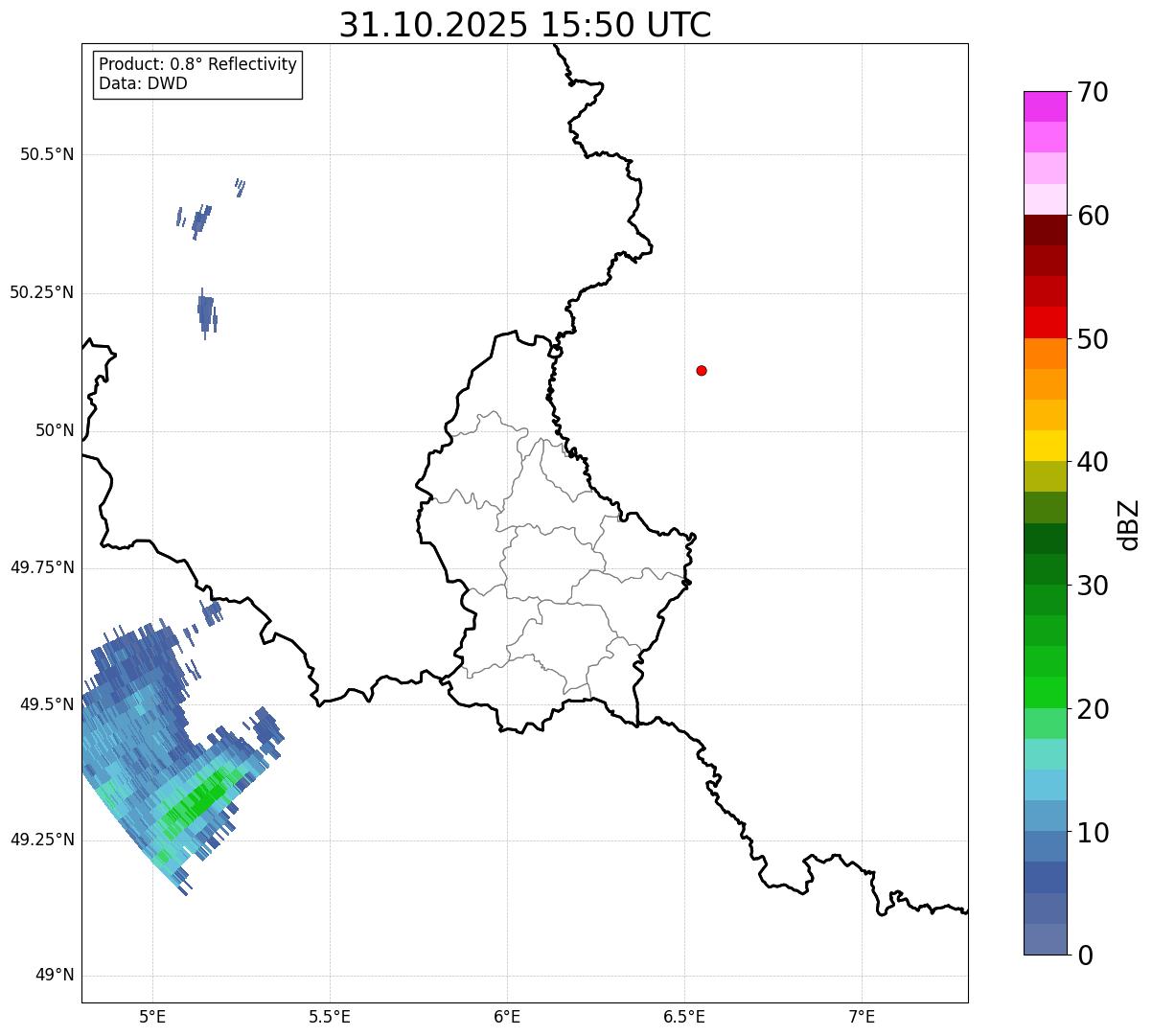Click the 49.25°N latitude label
1152x1036 pixels.
[x=41, y=840]
